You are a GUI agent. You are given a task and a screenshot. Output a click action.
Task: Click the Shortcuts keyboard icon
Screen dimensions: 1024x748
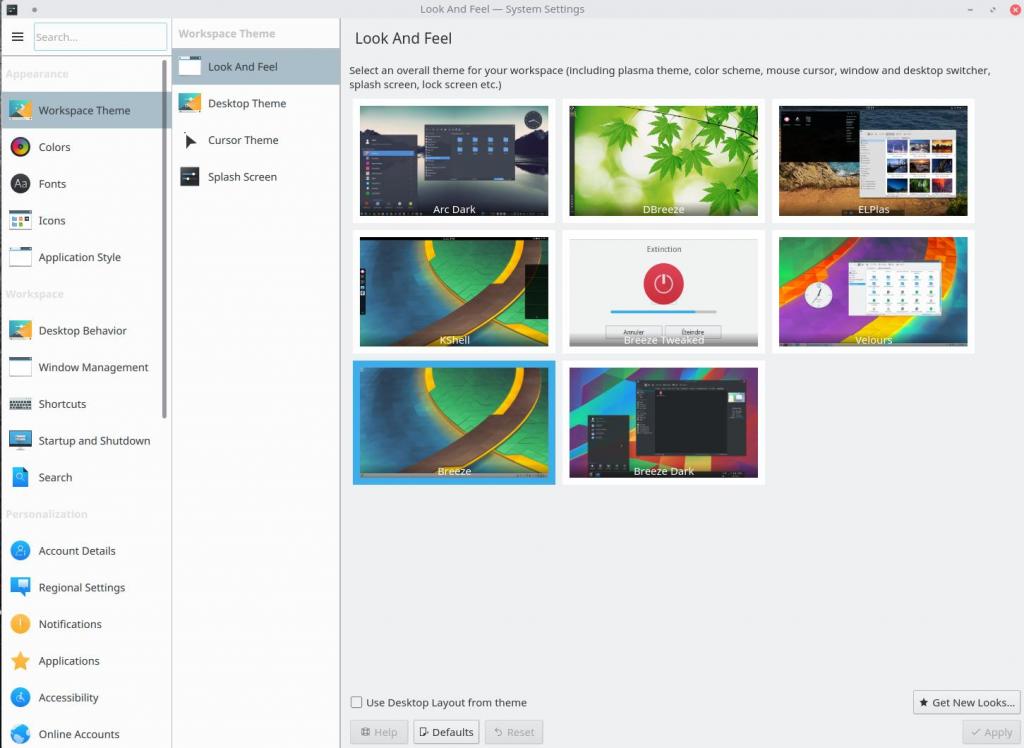coord(20,404)
